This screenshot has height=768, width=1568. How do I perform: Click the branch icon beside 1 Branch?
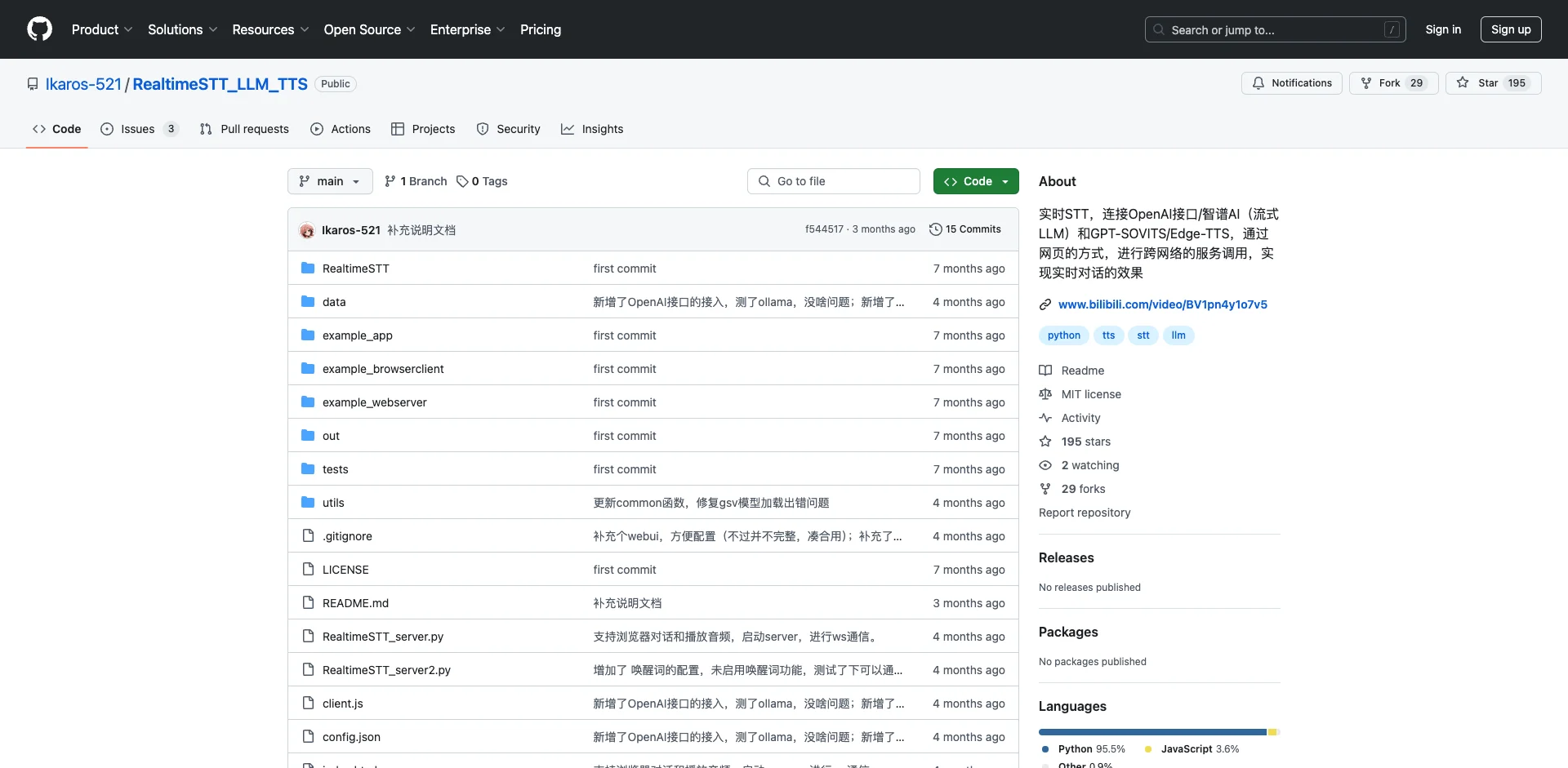(x=390, y=181)
